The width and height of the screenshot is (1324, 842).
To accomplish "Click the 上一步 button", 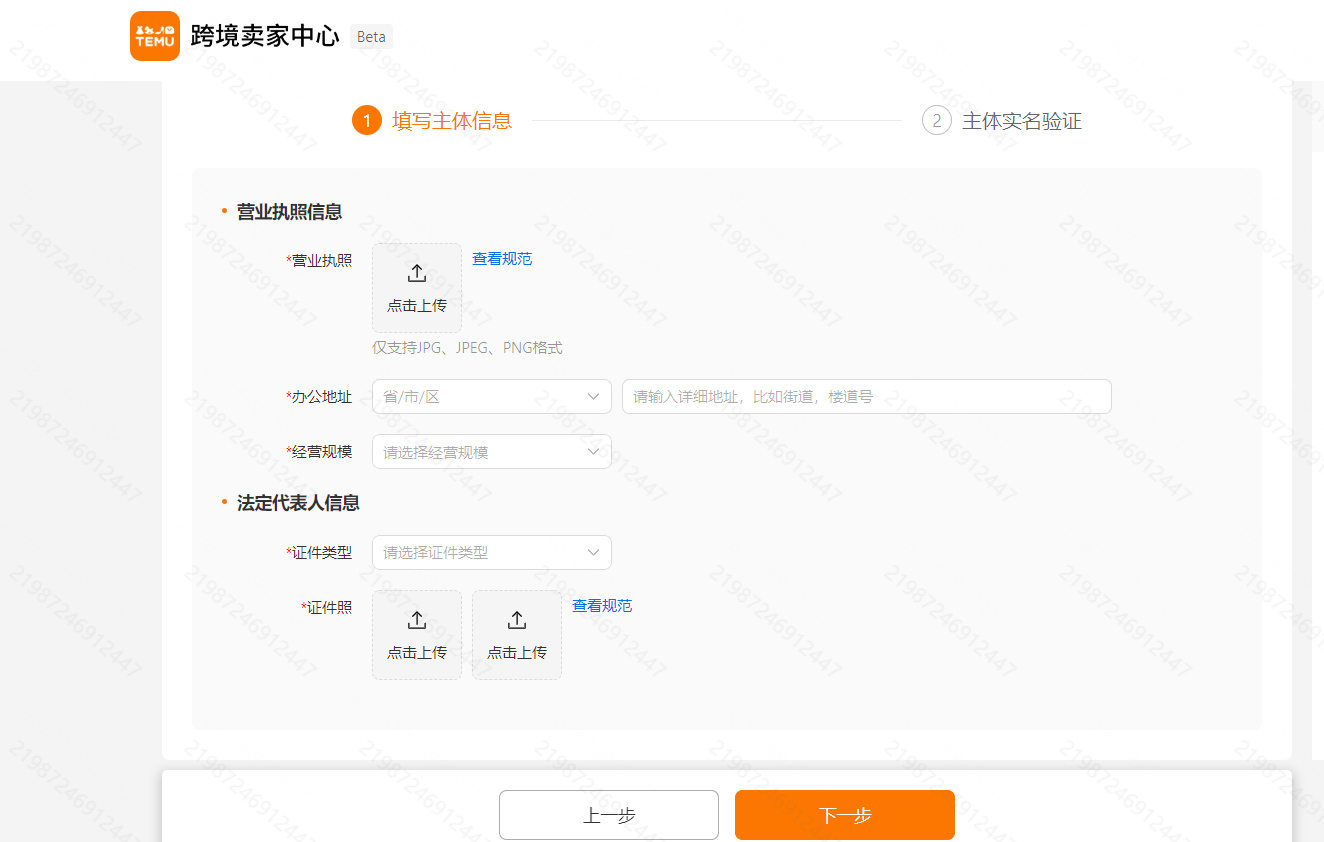I will tap(608, 814).
